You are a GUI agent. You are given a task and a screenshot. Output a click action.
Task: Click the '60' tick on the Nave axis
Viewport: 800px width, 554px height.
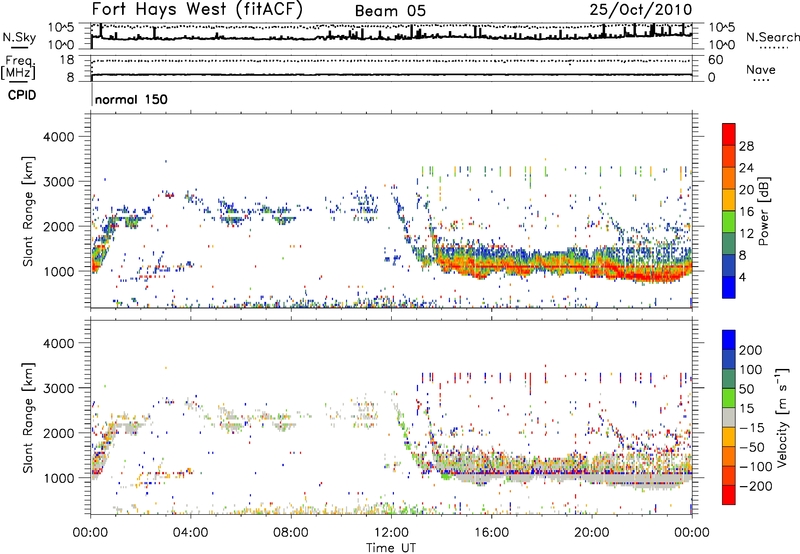pyautogui.click(x=715, y=60)
